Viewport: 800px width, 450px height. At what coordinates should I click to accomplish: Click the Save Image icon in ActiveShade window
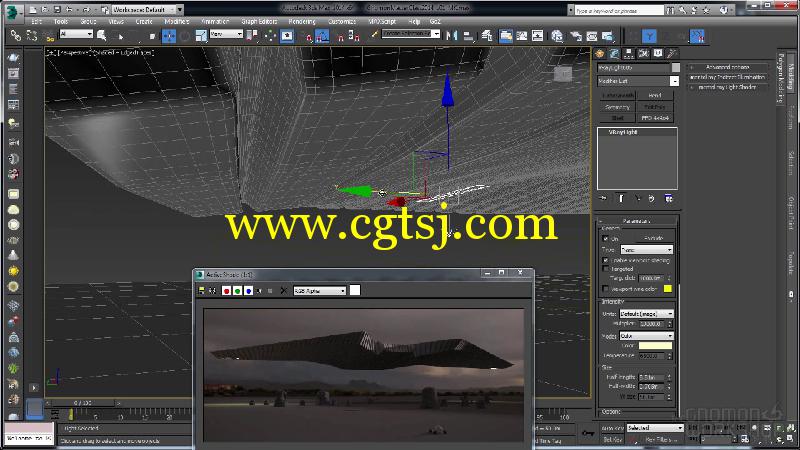[x=202, y=290]
